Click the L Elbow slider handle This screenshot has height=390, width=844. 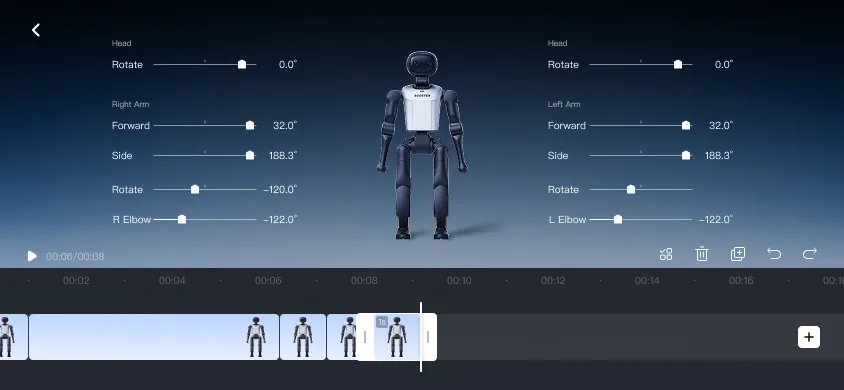click(618, 219)
